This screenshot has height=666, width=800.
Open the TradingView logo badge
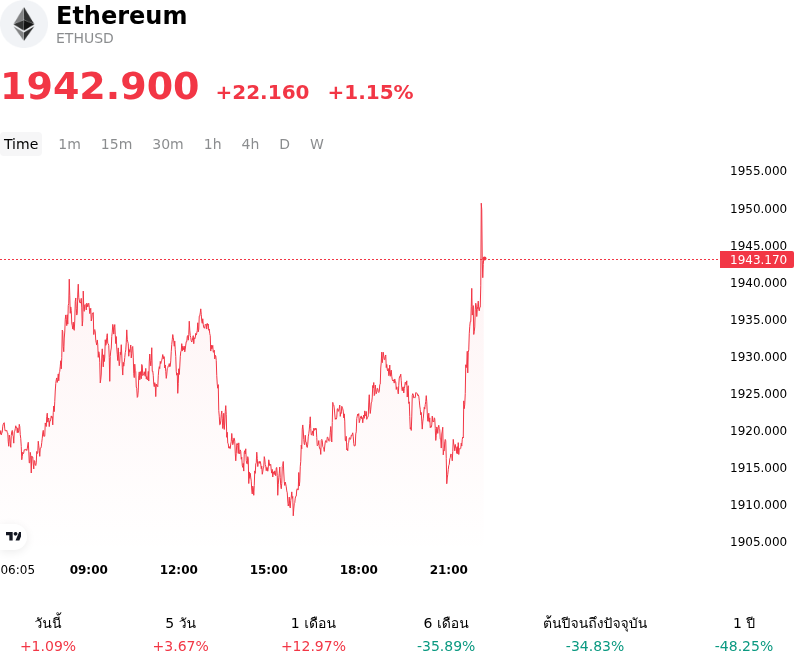click(x=13, y=536)
